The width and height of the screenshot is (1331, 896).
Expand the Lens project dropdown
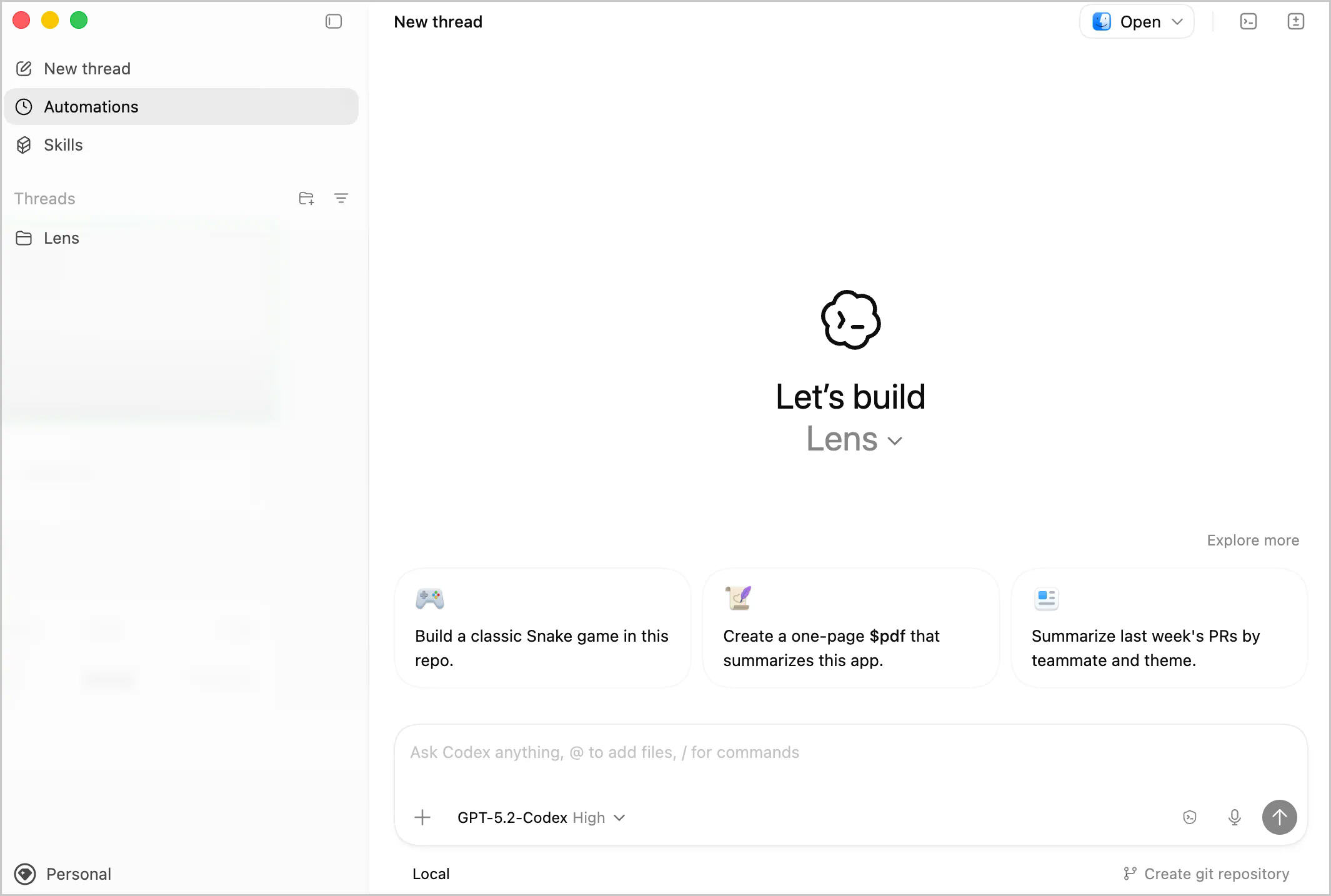(x=854, y=439)
